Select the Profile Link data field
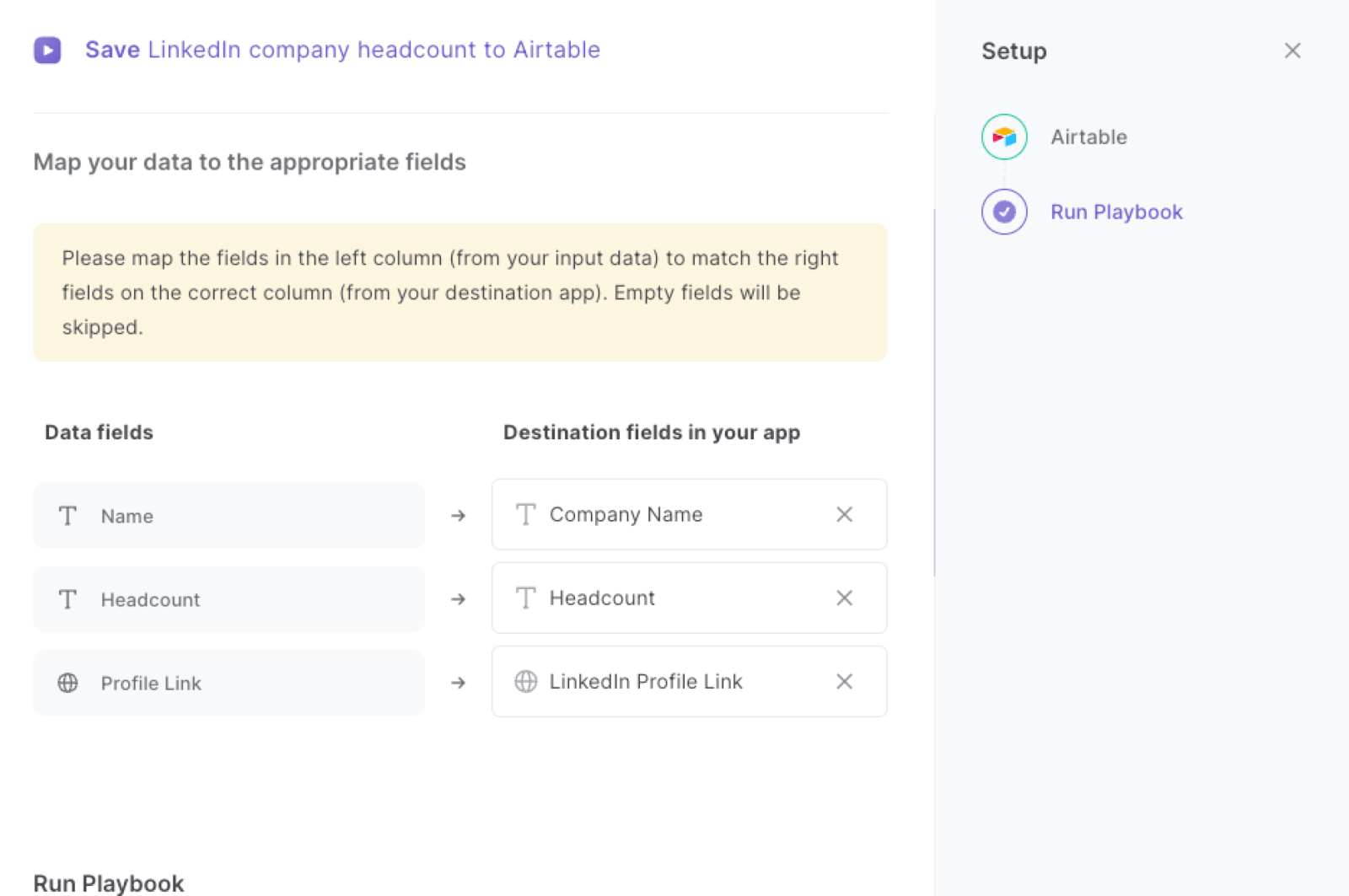 coord(228,683)
